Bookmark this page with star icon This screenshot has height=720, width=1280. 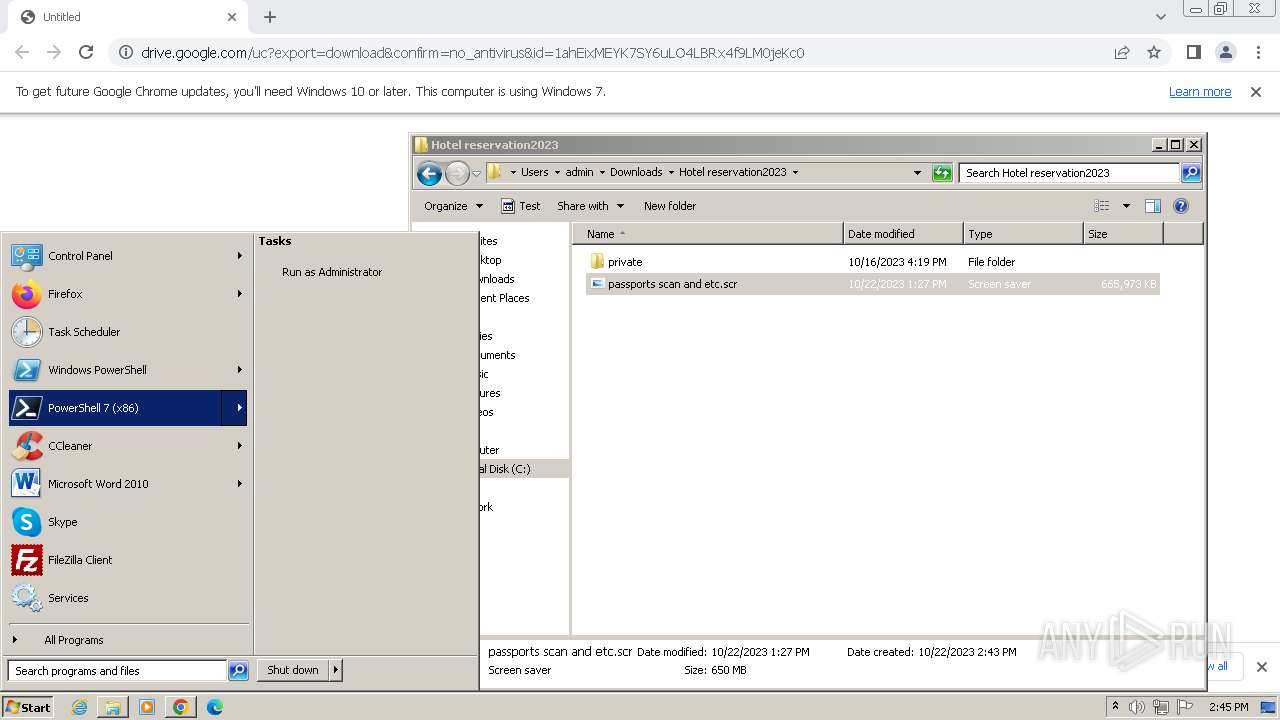pyautogui.click(x=1154, y=52)
